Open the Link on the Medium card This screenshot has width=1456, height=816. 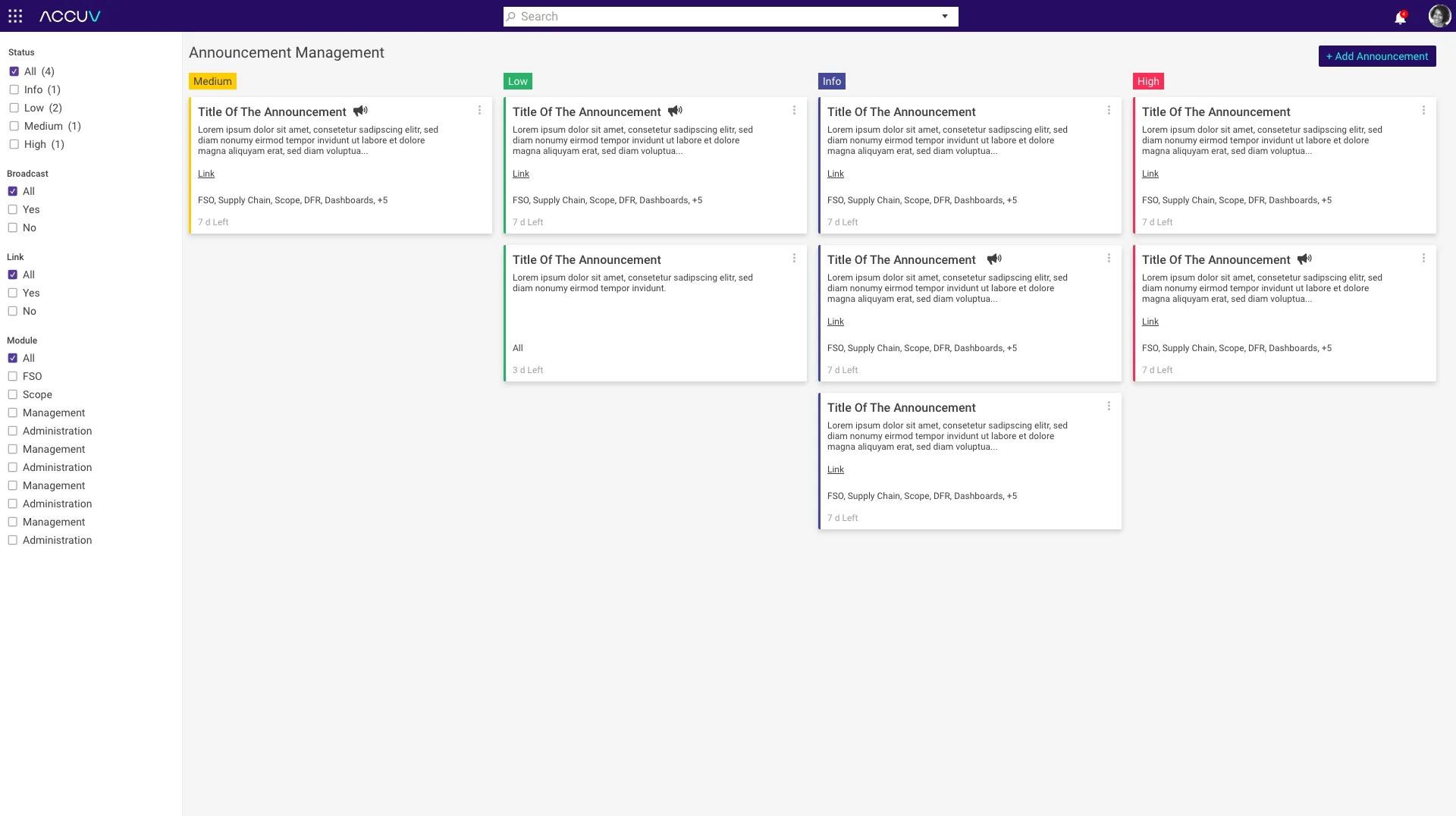[206, 174]
